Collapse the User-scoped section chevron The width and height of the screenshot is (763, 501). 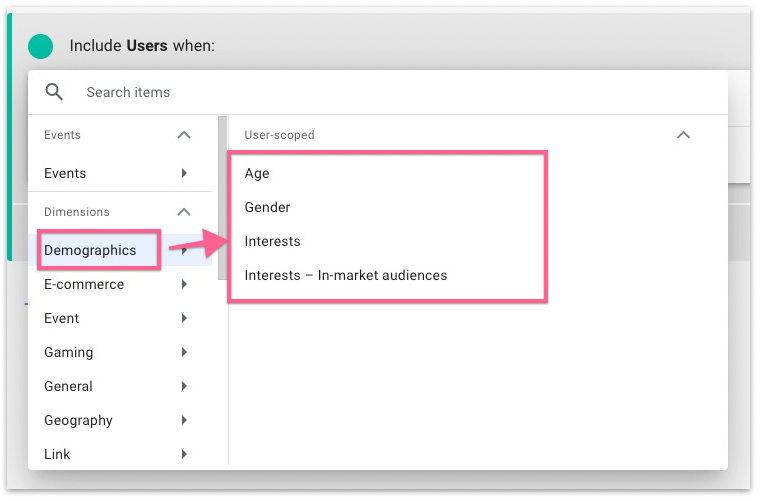683,135
